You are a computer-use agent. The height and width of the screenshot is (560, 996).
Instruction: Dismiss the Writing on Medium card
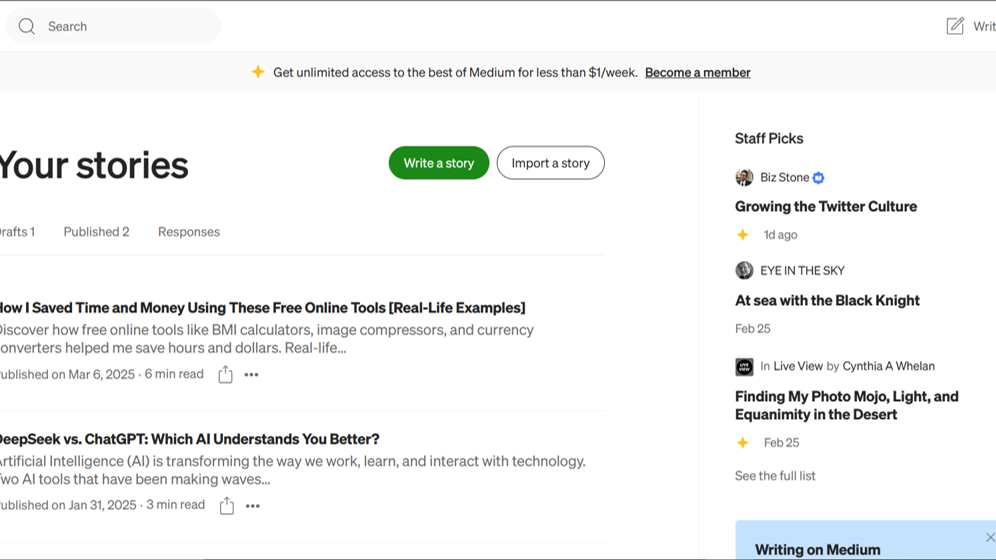pos(990,537)
